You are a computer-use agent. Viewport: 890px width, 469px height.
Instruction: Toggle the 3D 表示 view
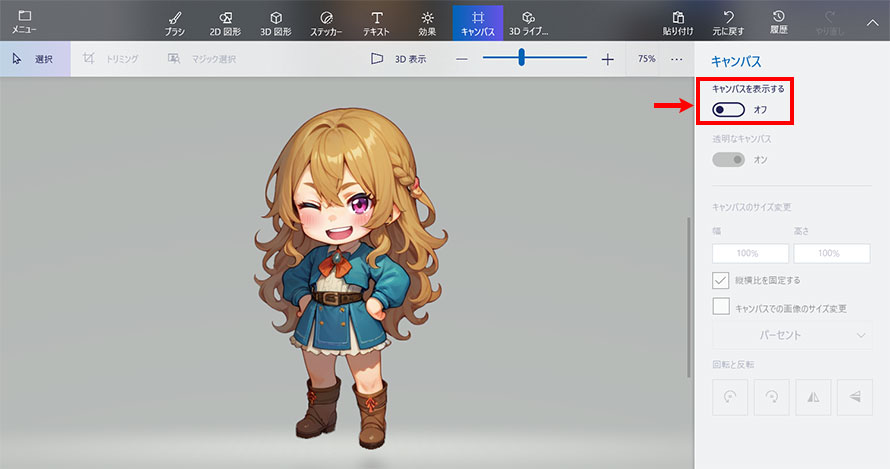coord(398,58)
